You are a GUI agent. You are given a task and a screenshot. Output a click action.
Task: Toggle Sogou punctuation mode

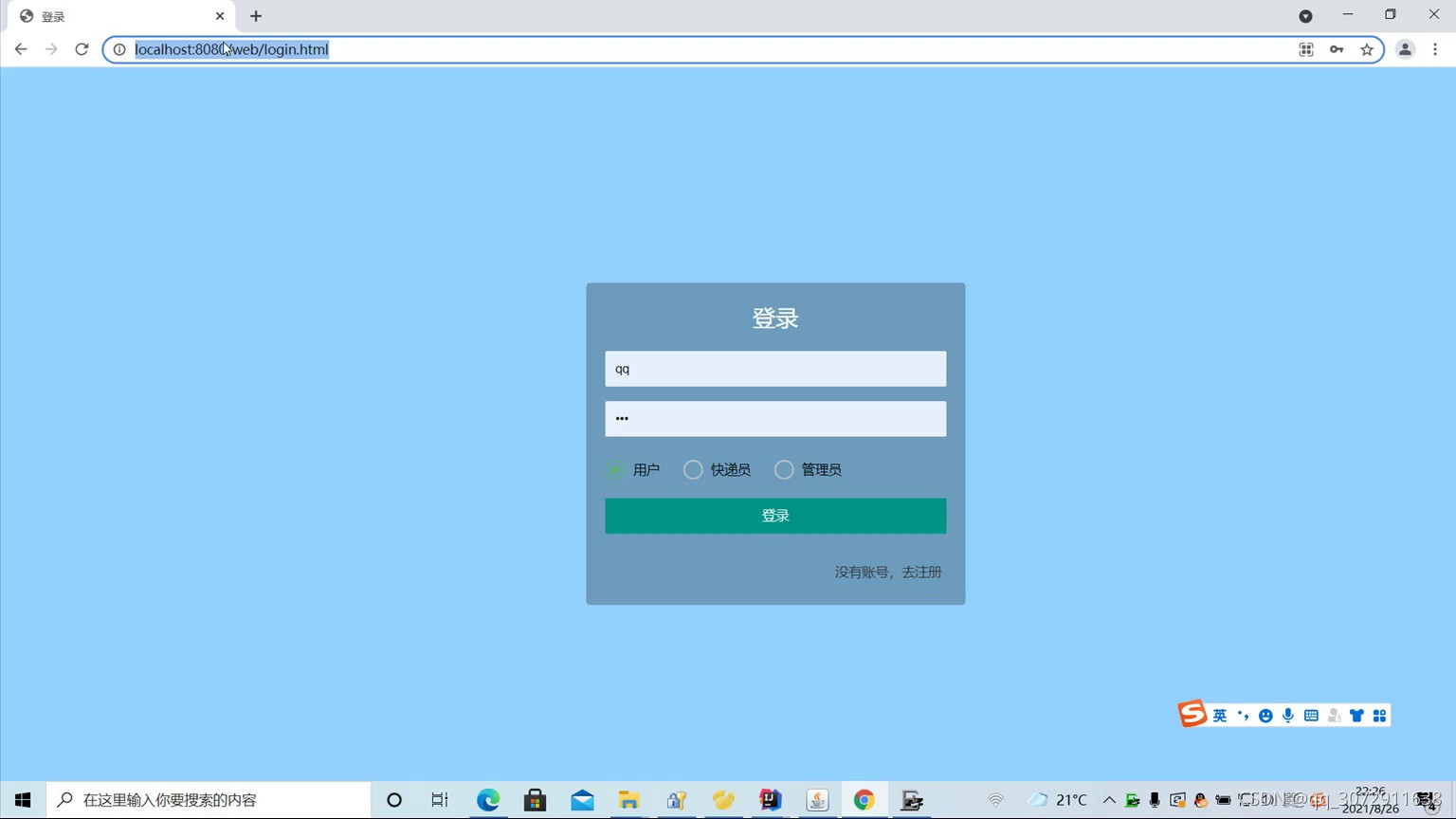pyautogui.click(x=1243, y=716)
